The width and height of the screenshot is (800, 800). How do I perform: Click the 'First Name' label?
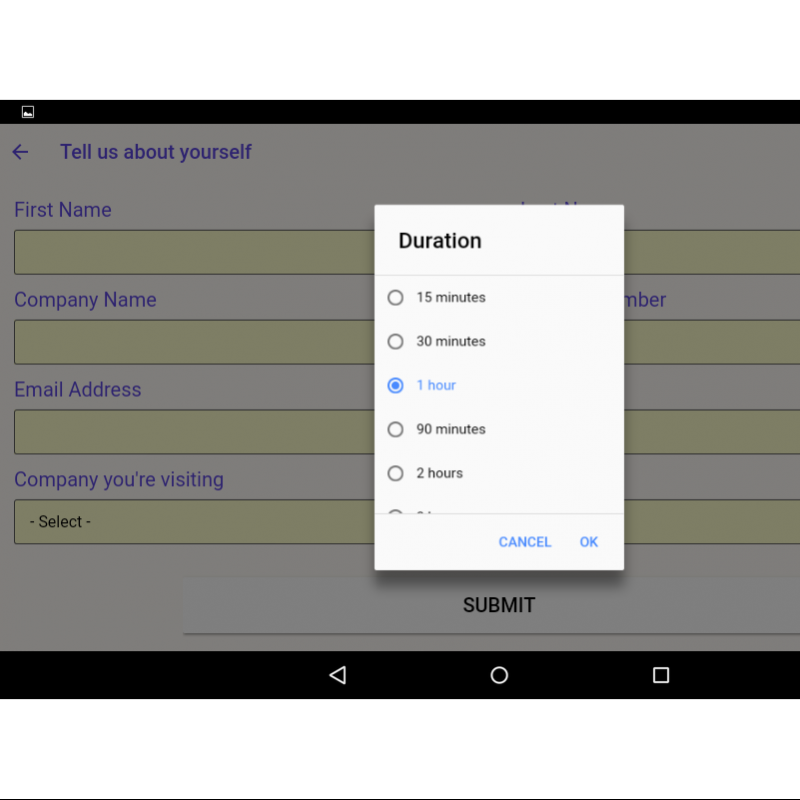[x=63, y=210]
